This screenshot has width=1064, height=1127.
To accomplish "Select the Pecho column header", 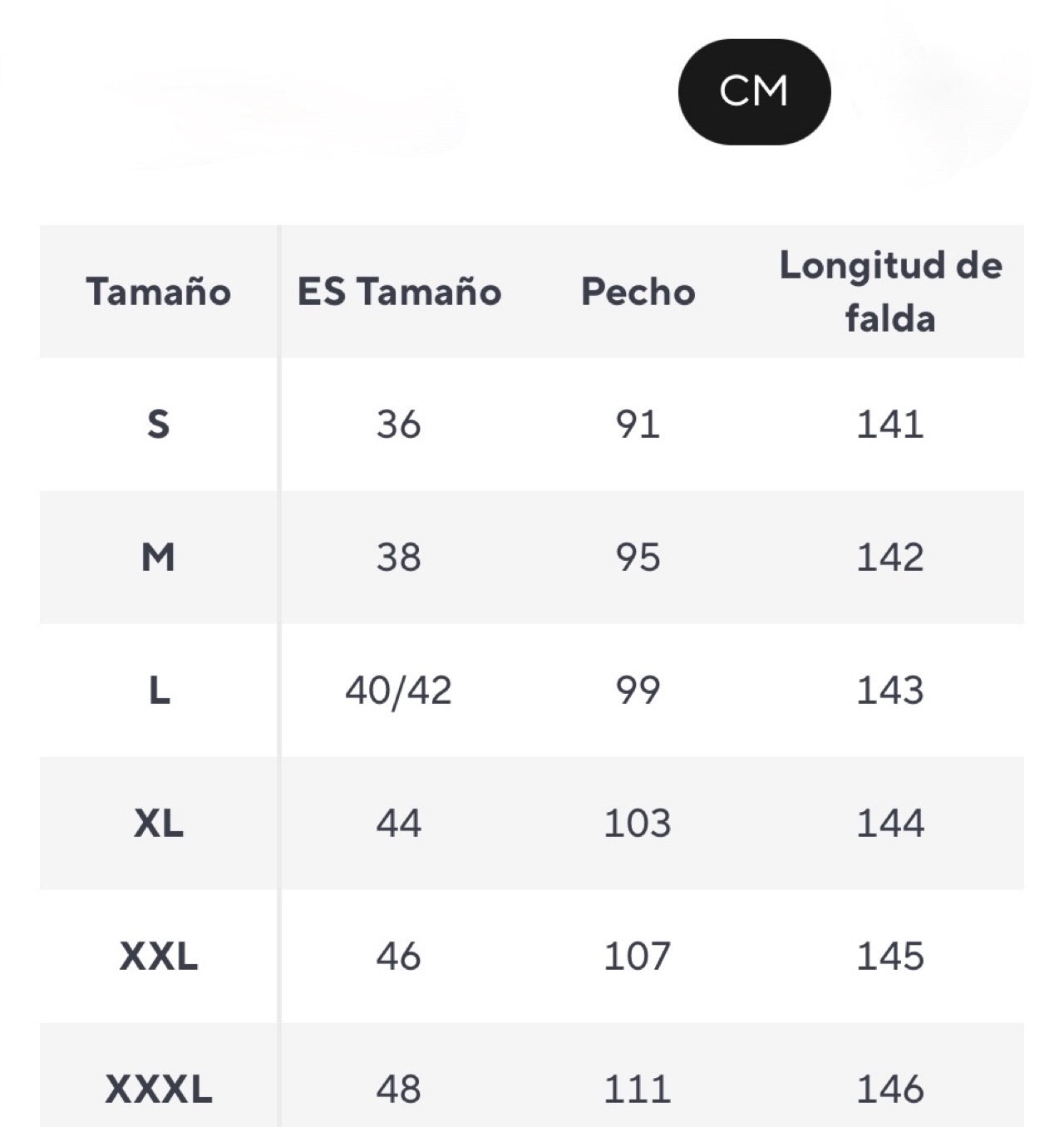I will pos(638,292).
